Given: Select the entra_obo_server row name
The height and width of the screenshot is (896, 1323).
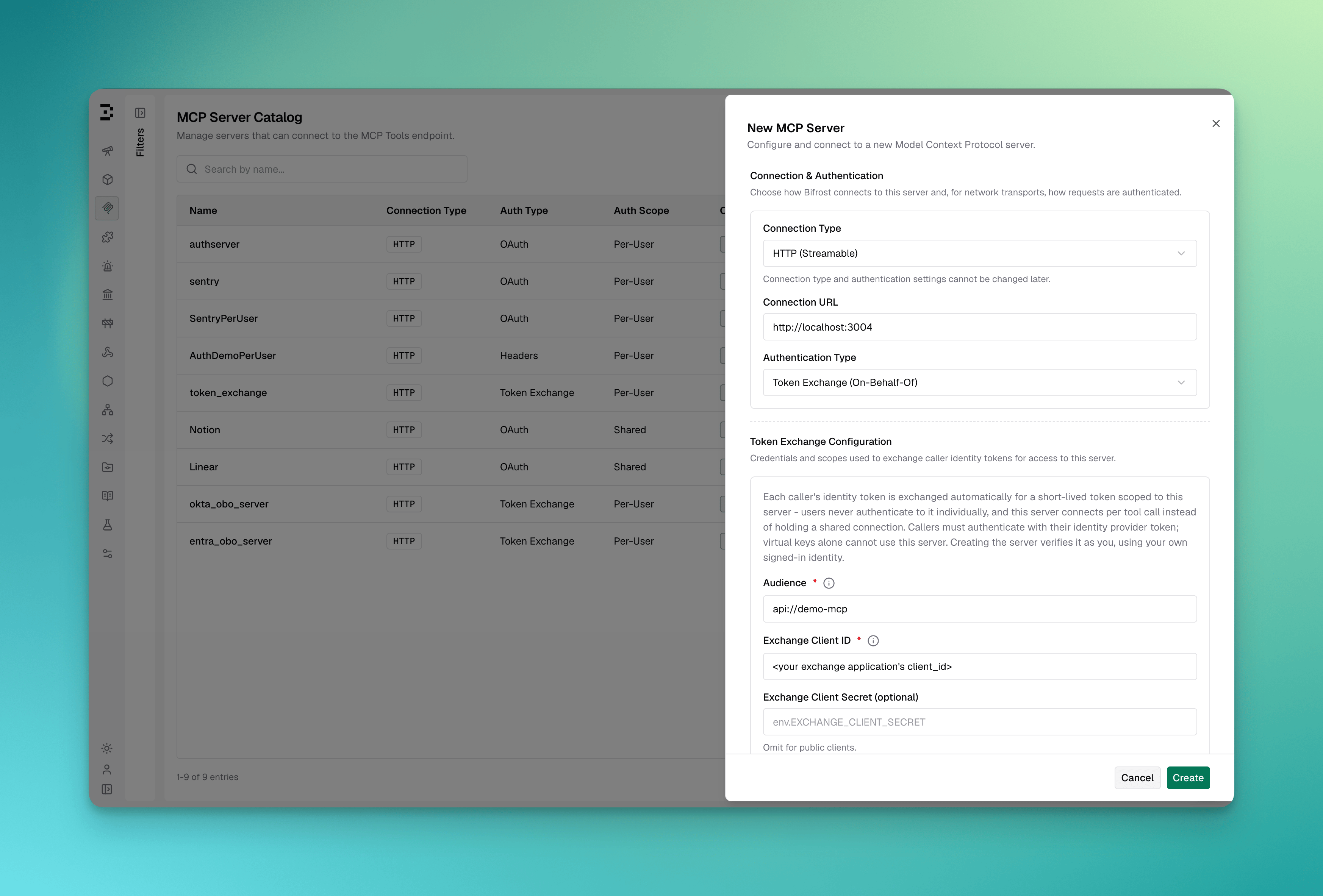Looking at the screenshot, I should pyautogui.click(x=231, y=541).
